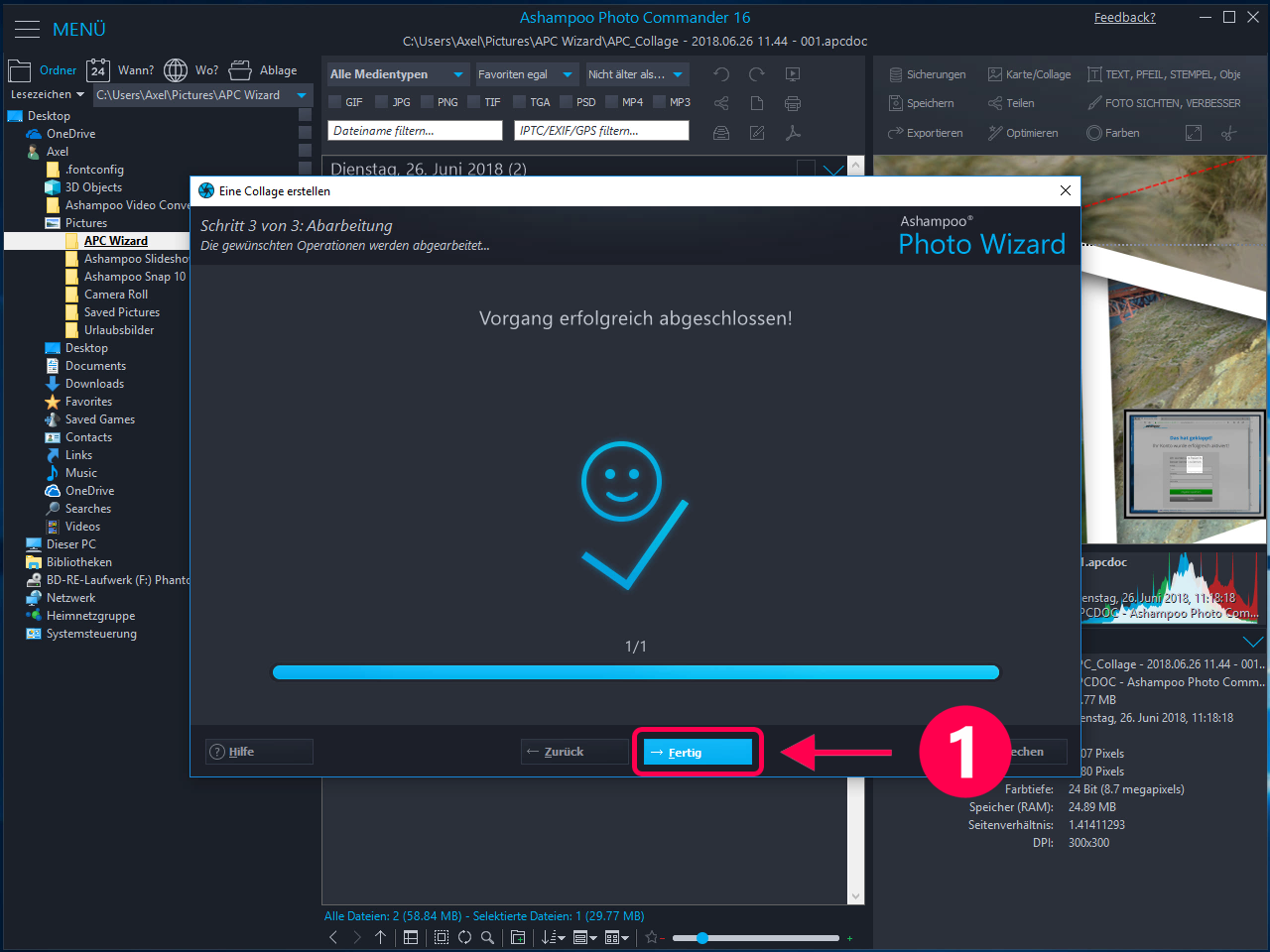Open the Feedback? link
The width and height of the screenshot is (1270, 952).
click(x=1125, y=18)
